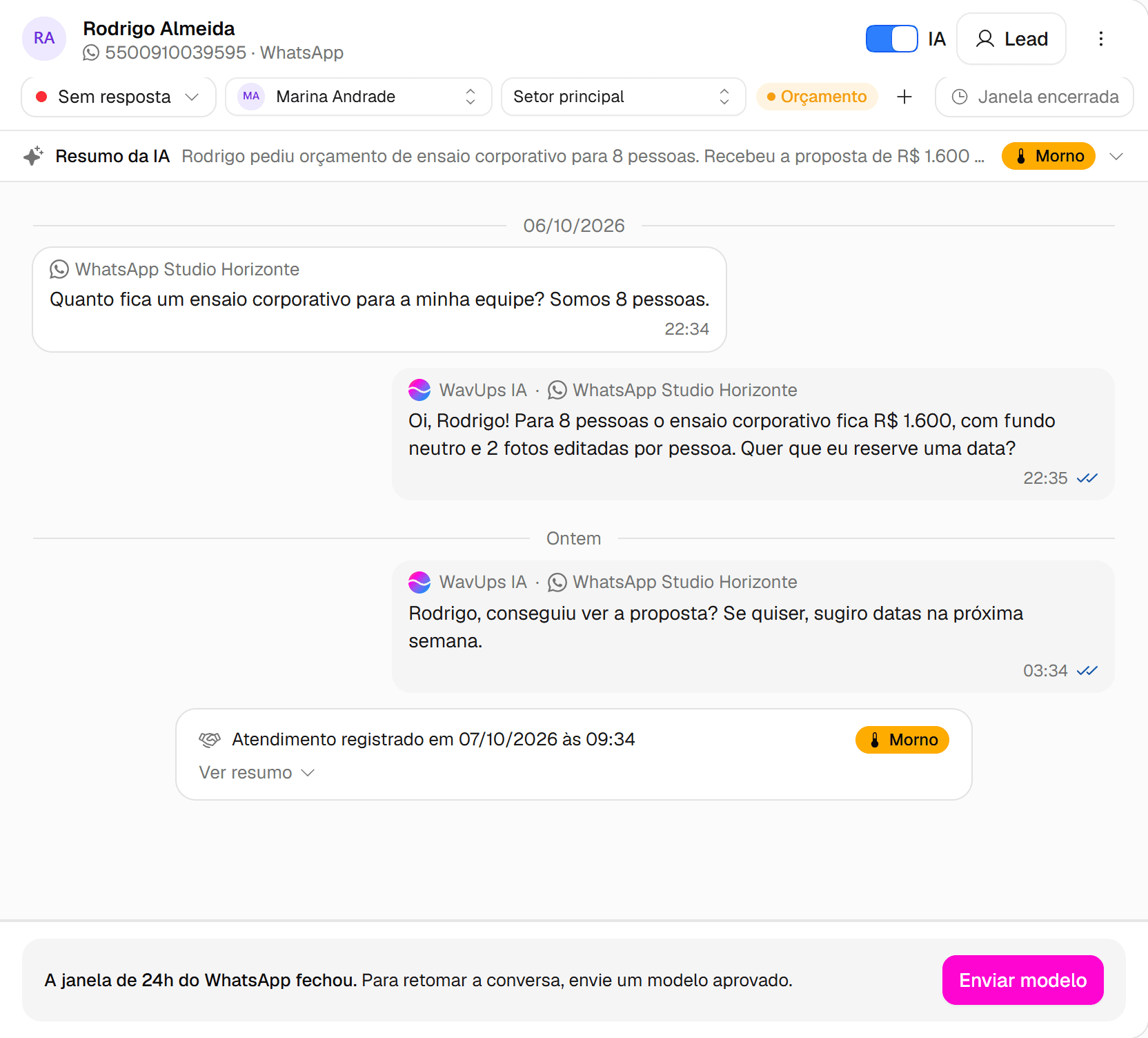Click the Janela encerrada indicator
The image size is (1148, 1038).
1034,97
